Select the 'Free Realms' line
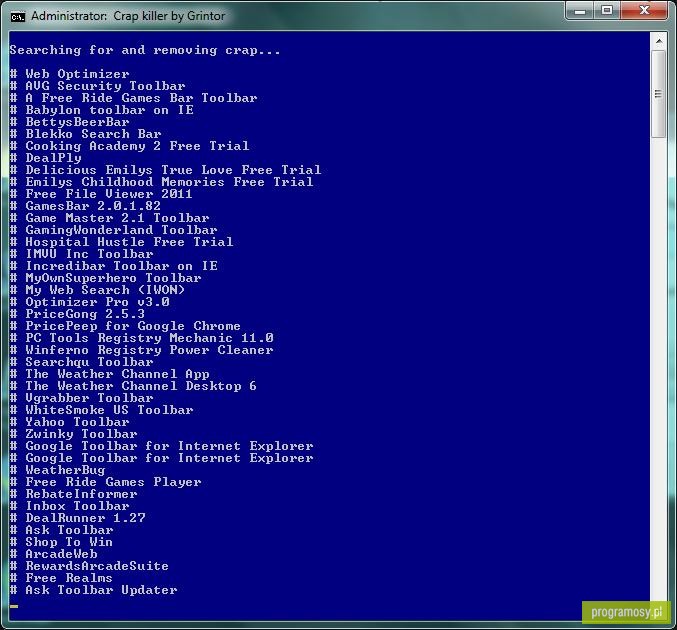Viewport: 677px width, 630px height. coord(61,578)
